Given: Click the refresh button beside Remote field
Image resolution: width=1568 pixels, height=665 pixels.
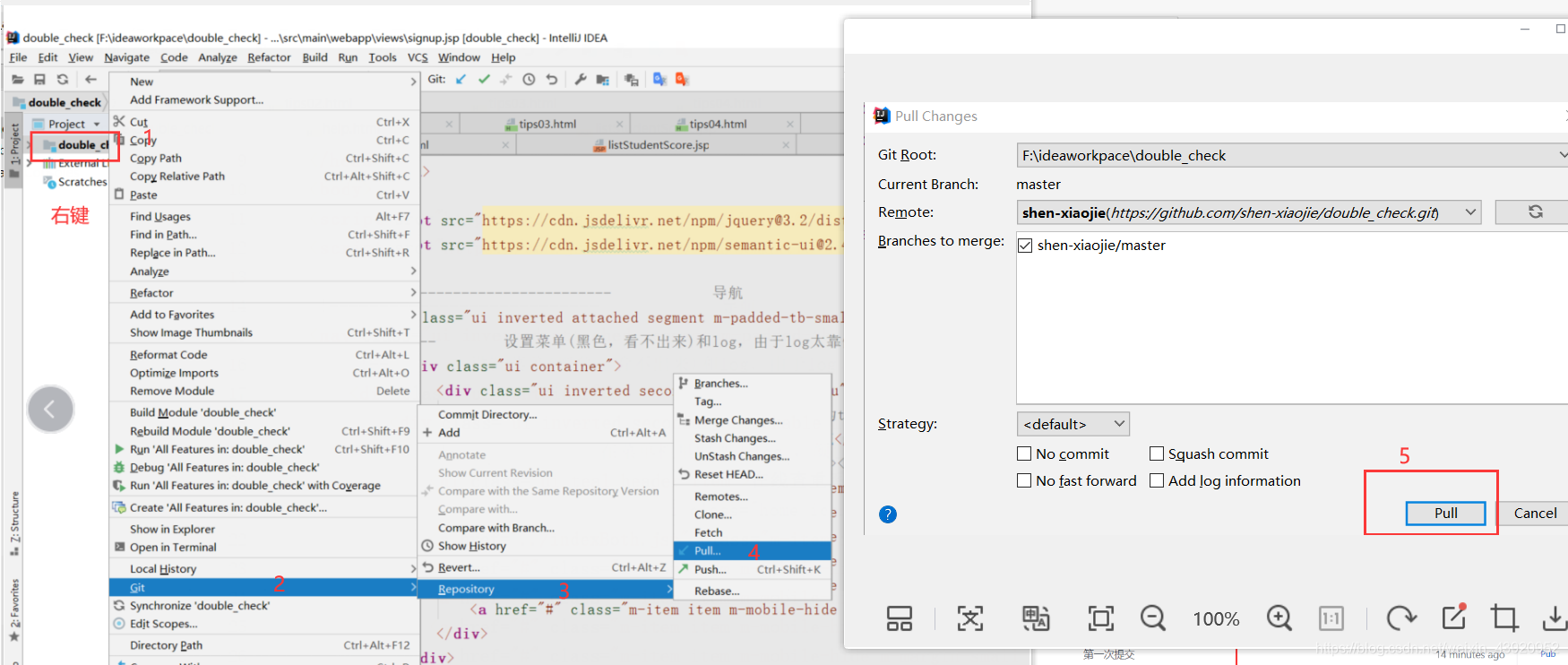Looking at the screenshot, I should click(1535, 212).
